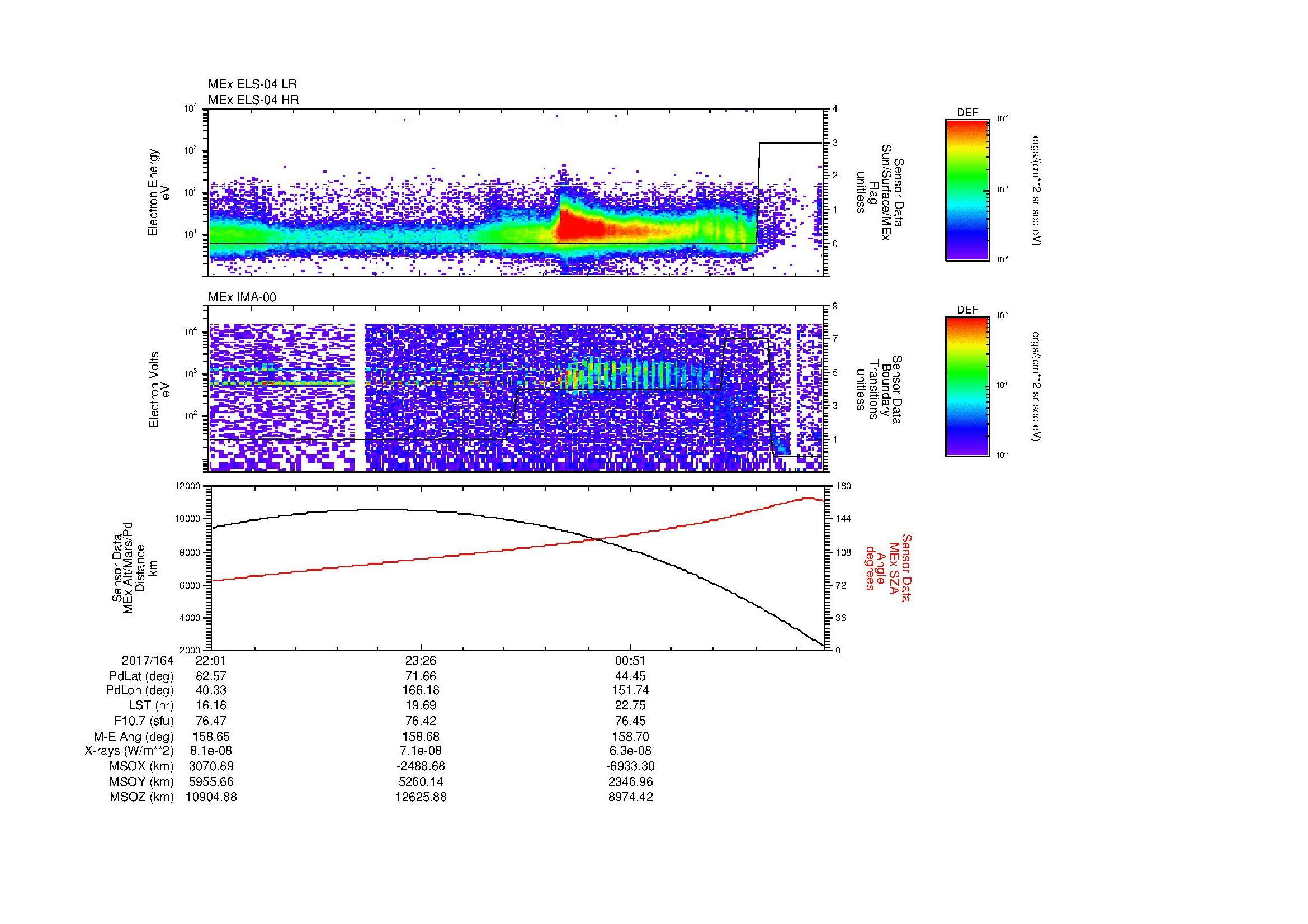Click the '22:01' time tick label
1308x924 pixels.
(x=211, y=660)
